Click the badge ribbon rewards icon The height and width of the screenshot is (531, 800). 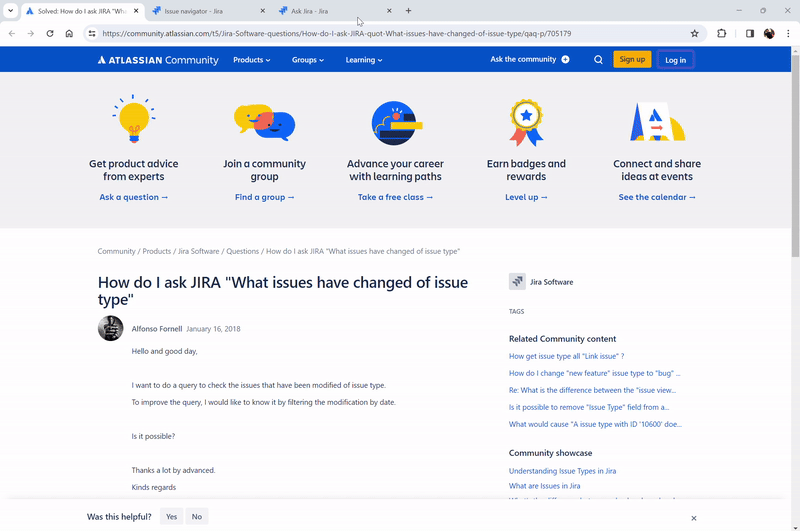[526, 122]
